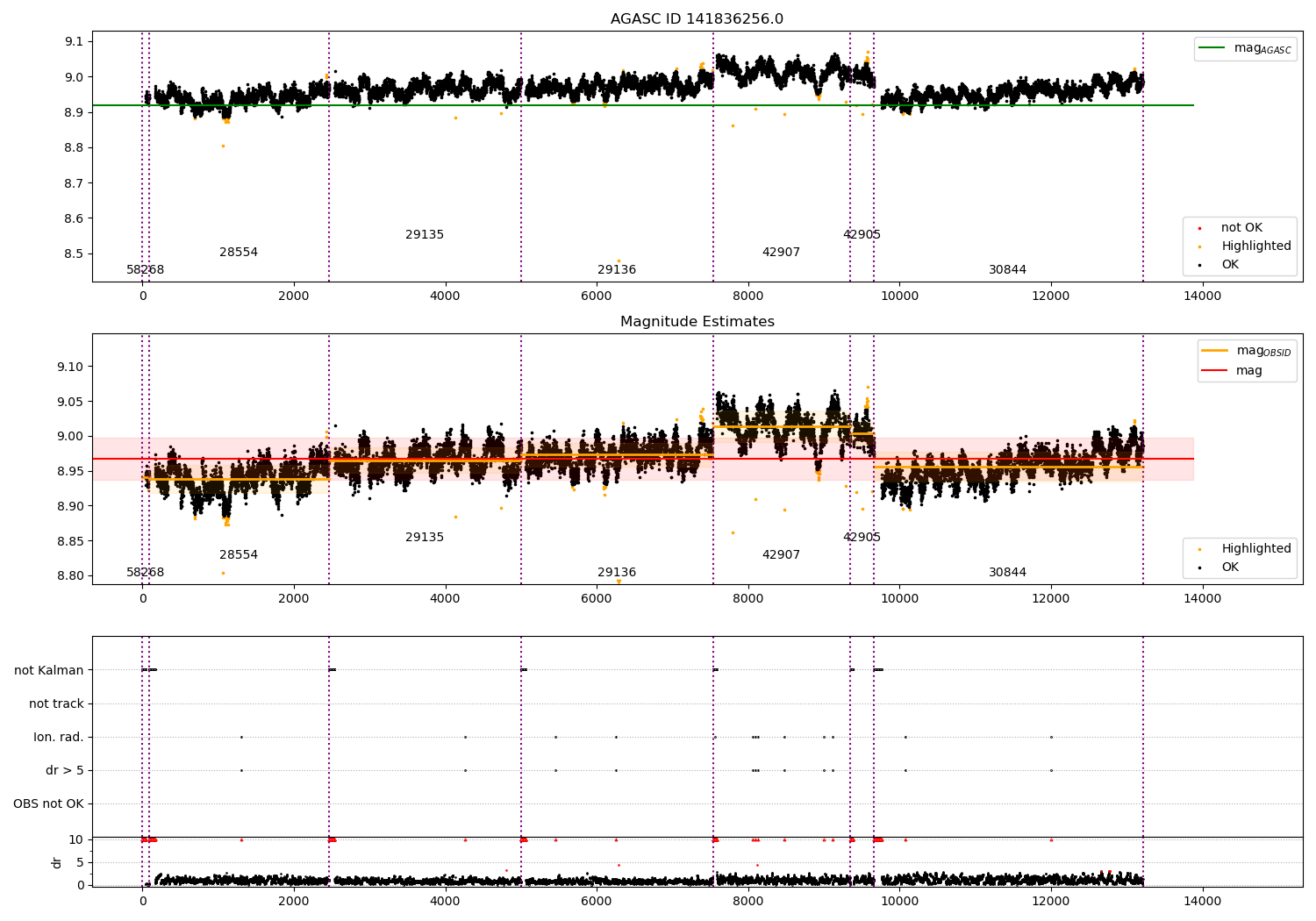
Task: Select obsid 42907 in Magnitude Estimates plot
Action: tap(781, 555)
